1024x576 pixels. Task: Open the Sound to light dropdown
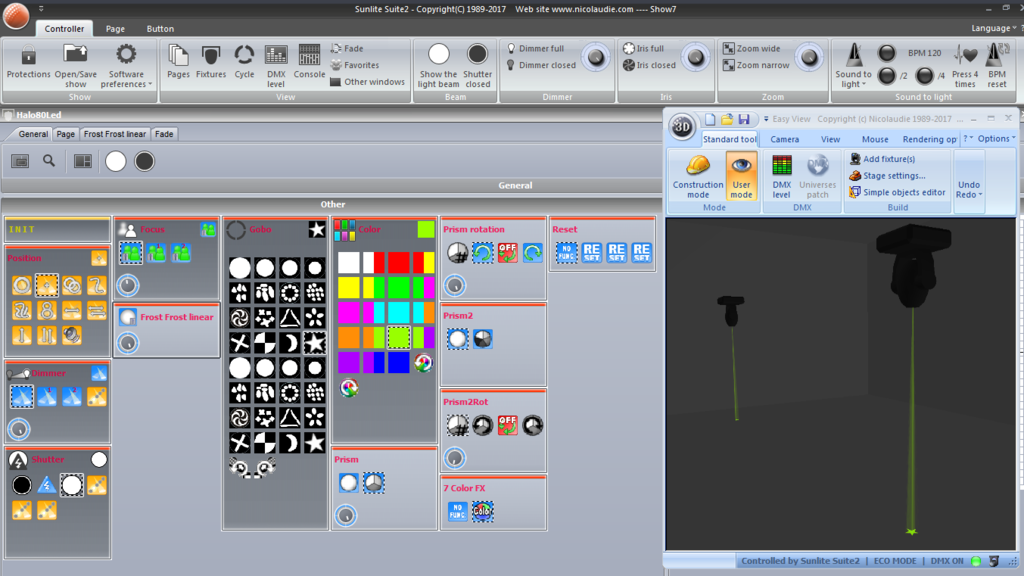[853, 65]
